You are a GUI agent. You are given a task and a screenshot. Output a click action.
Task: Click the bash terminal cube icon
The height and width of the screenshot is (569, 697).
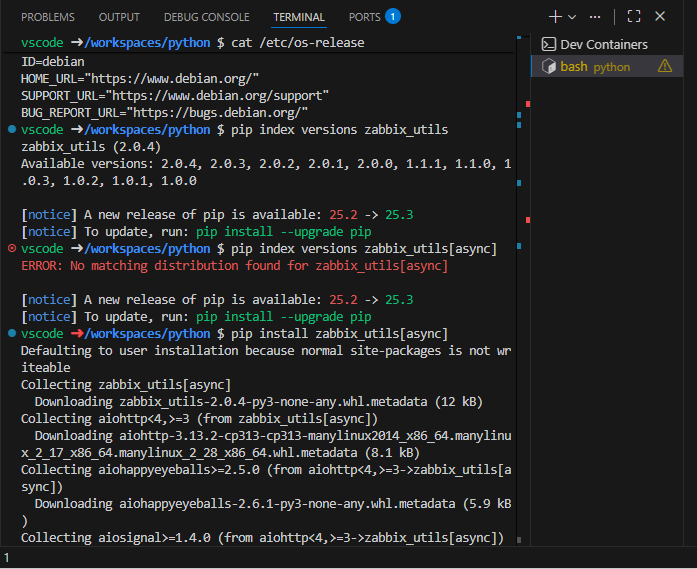coord(549,67)
